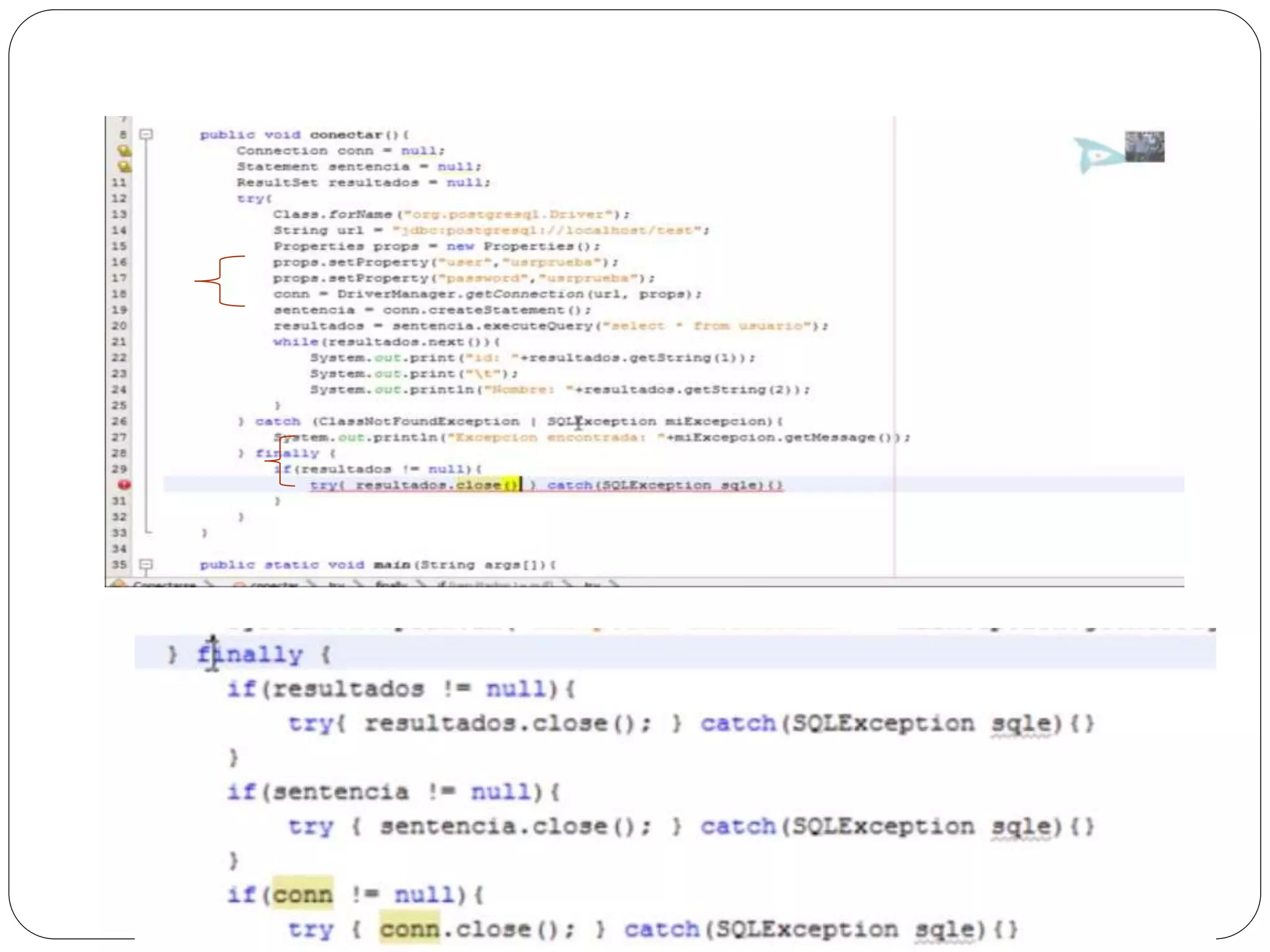Click the underlined sqle in the resultados catch
This screenshot has height=952, width=1270.
pyautogui.click(x=1021, y=723)
